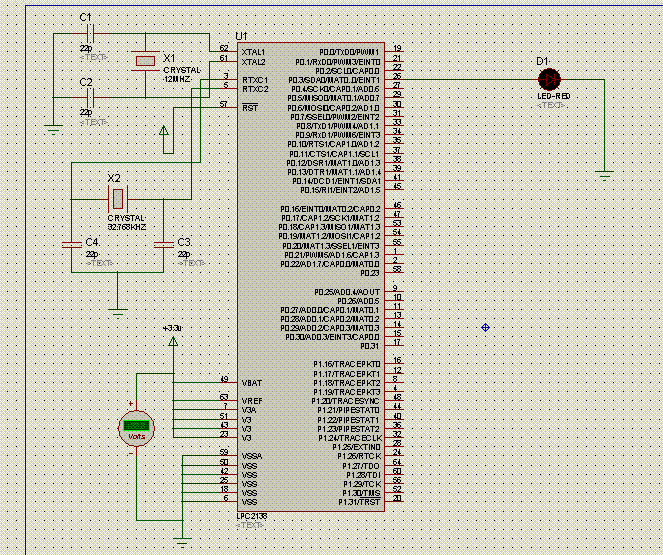This screenshot has width=663, height=555.
Task: Click the ground symbol below crystal X2
Action: (x=117, y=305)
